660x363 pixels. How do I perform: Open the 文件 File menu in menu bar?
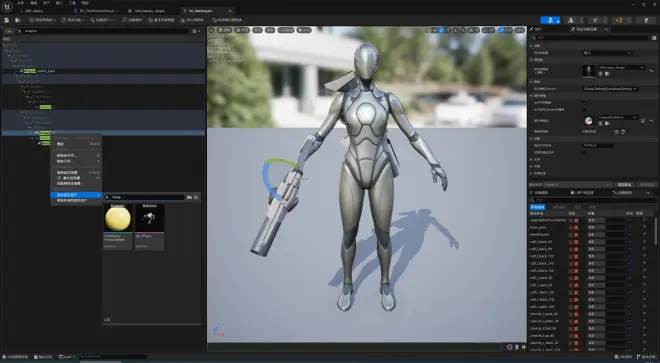(x=20, y=3)
